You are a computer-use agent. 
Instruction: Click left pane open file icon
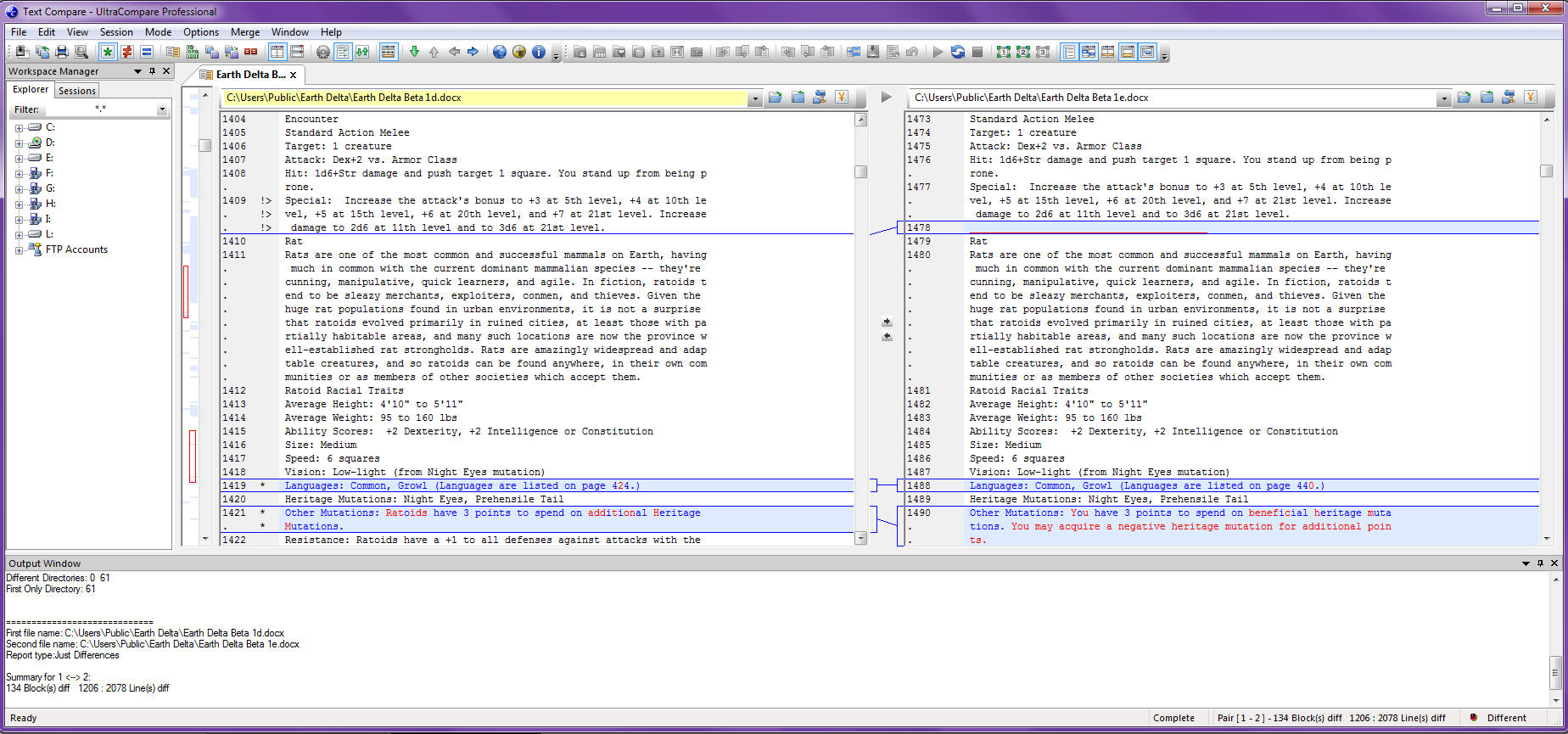[x=776, y=98]
